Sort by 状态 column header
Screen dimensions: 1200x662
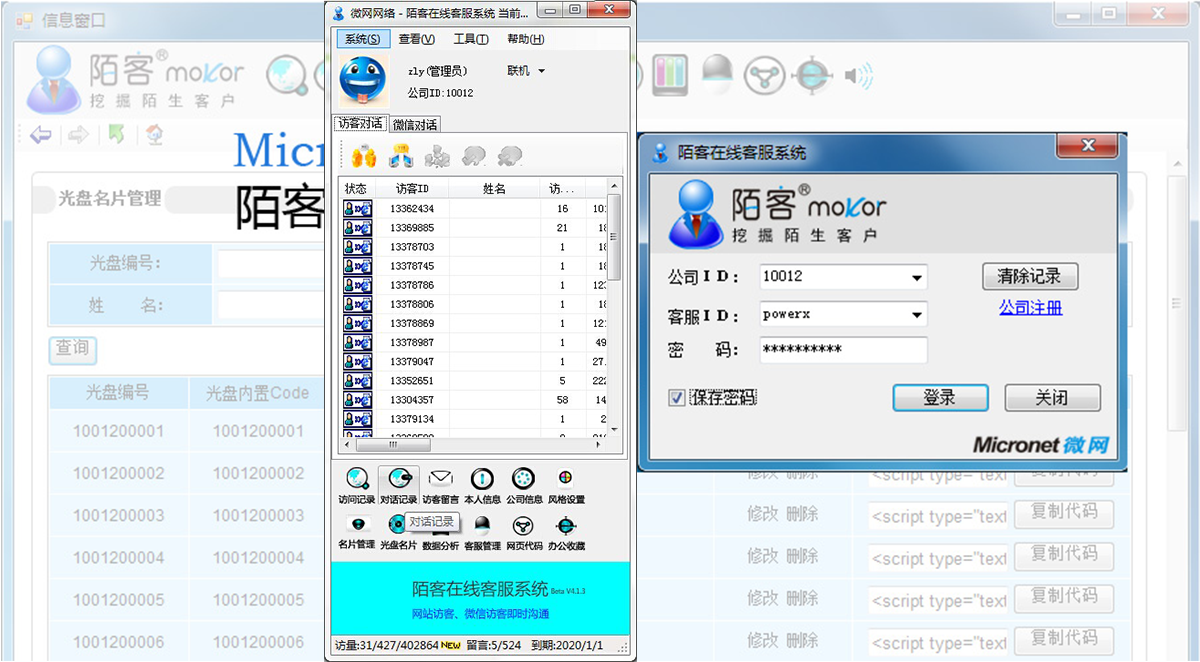pyautogui.click(x=357, y=188)
